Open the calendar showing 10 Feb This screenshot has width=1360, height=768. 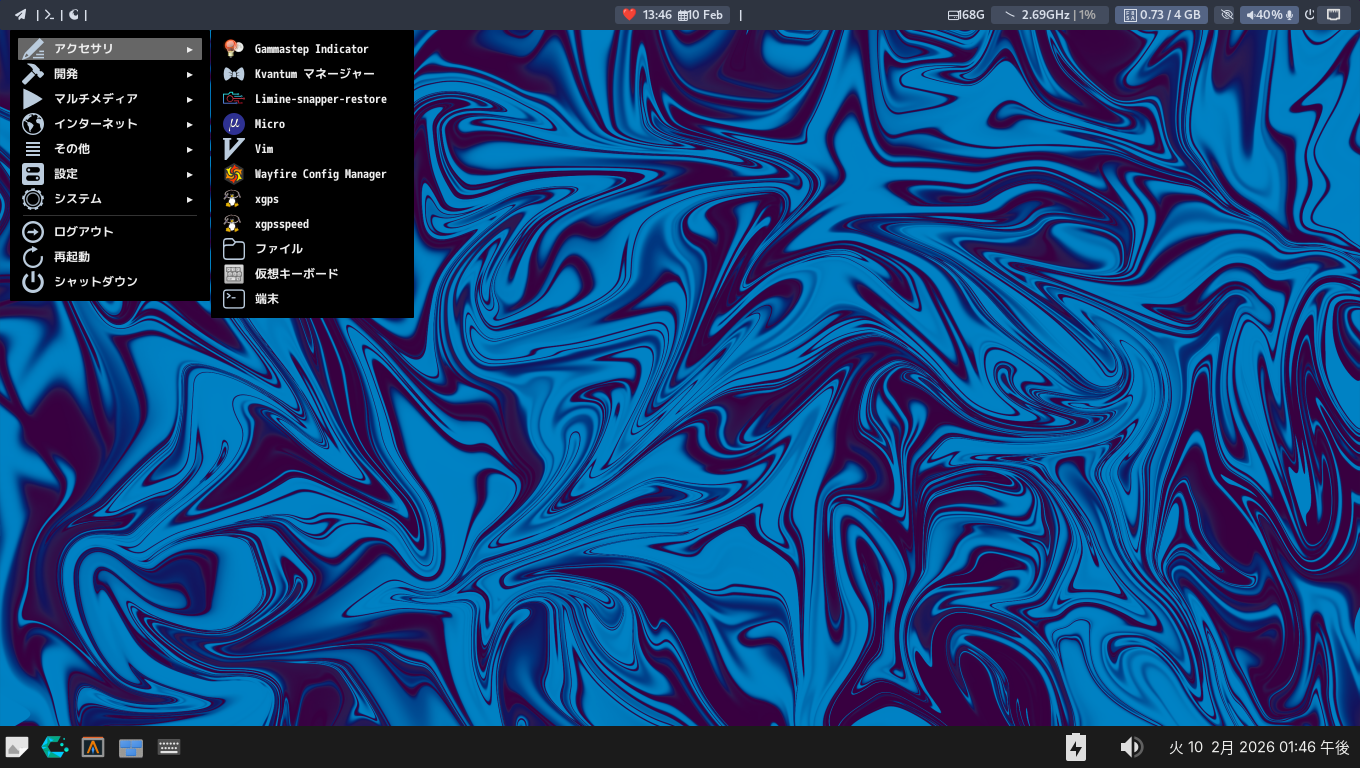701,15
